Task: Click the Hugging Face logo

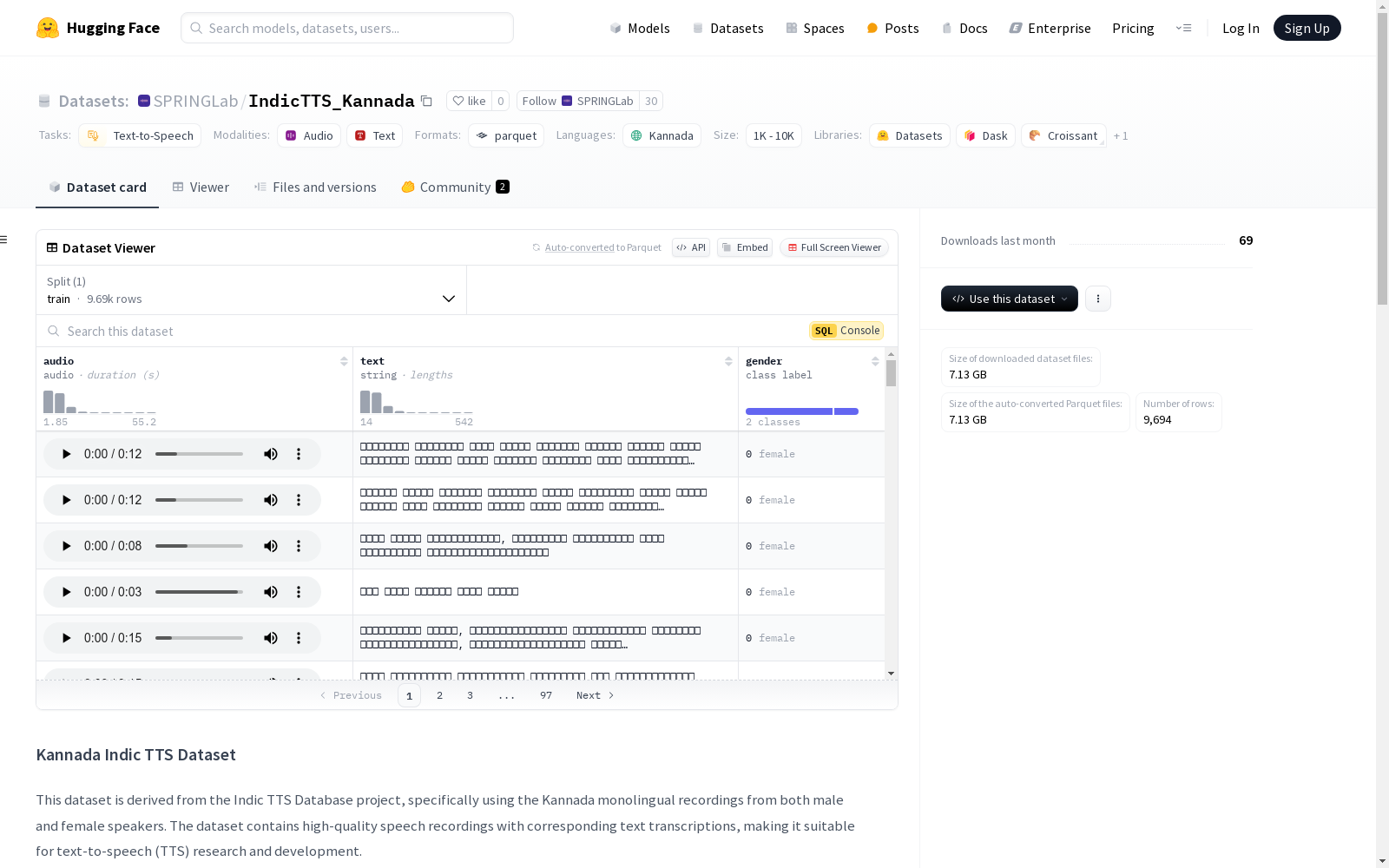Action: point(98,28)
